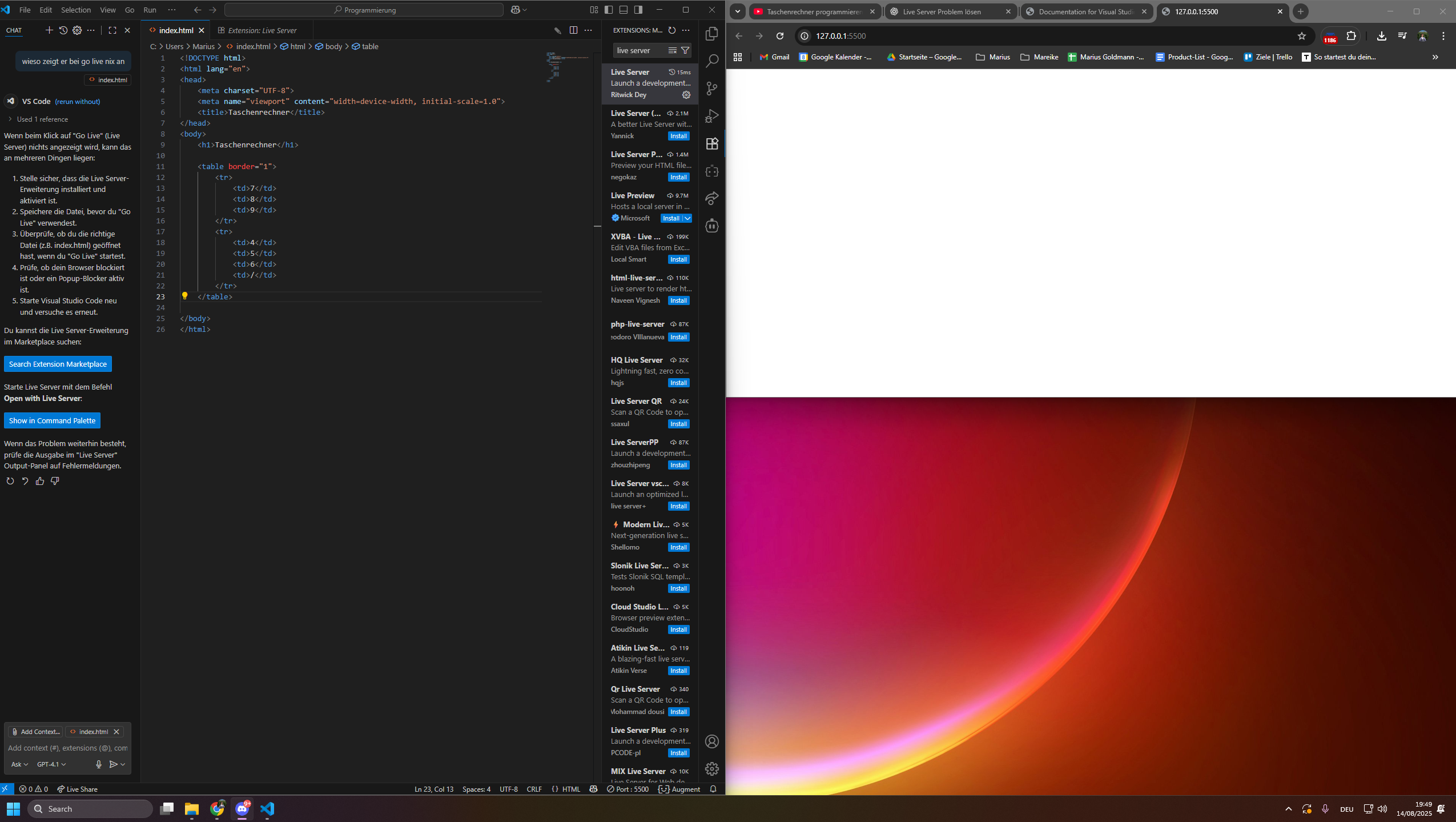This screenshot has height=822, width=1456.
Task: Open chat settings gear icon
Action: click(77, 30)
